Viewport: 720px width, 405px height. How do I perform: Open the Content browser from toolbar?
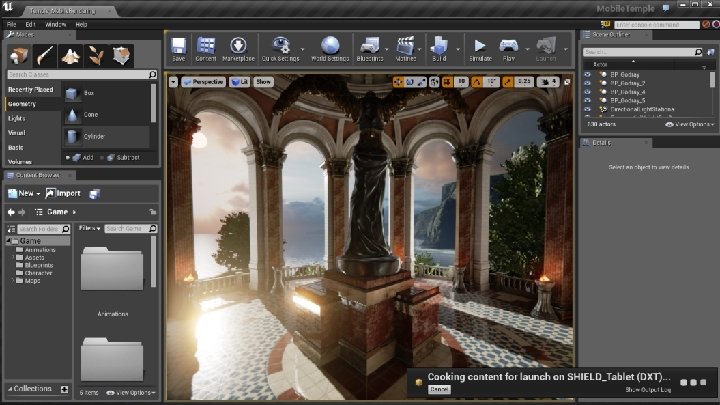[x=206, y=49]
